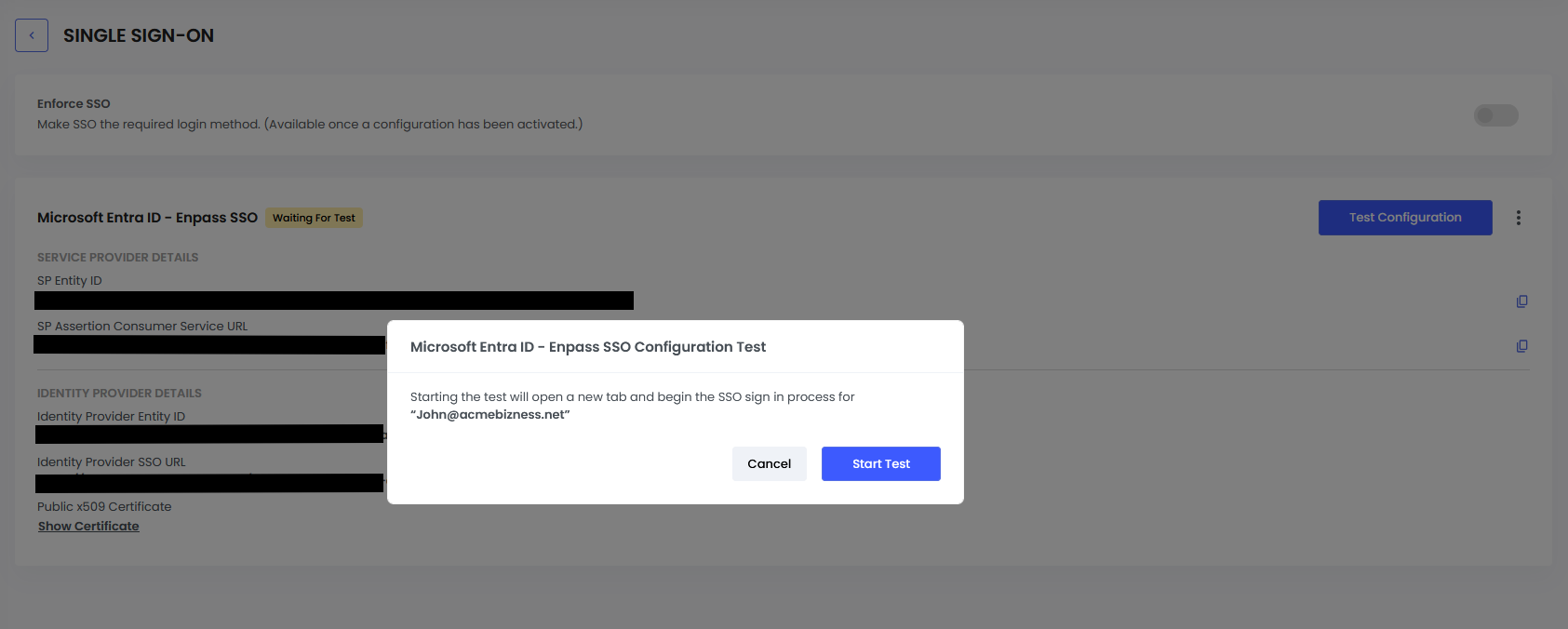Image resolution: width=1568 pixels, height=629 pixels.
Task: Click the SP Assertion Consumer Service URL label
Action: (x=142, y=327)
